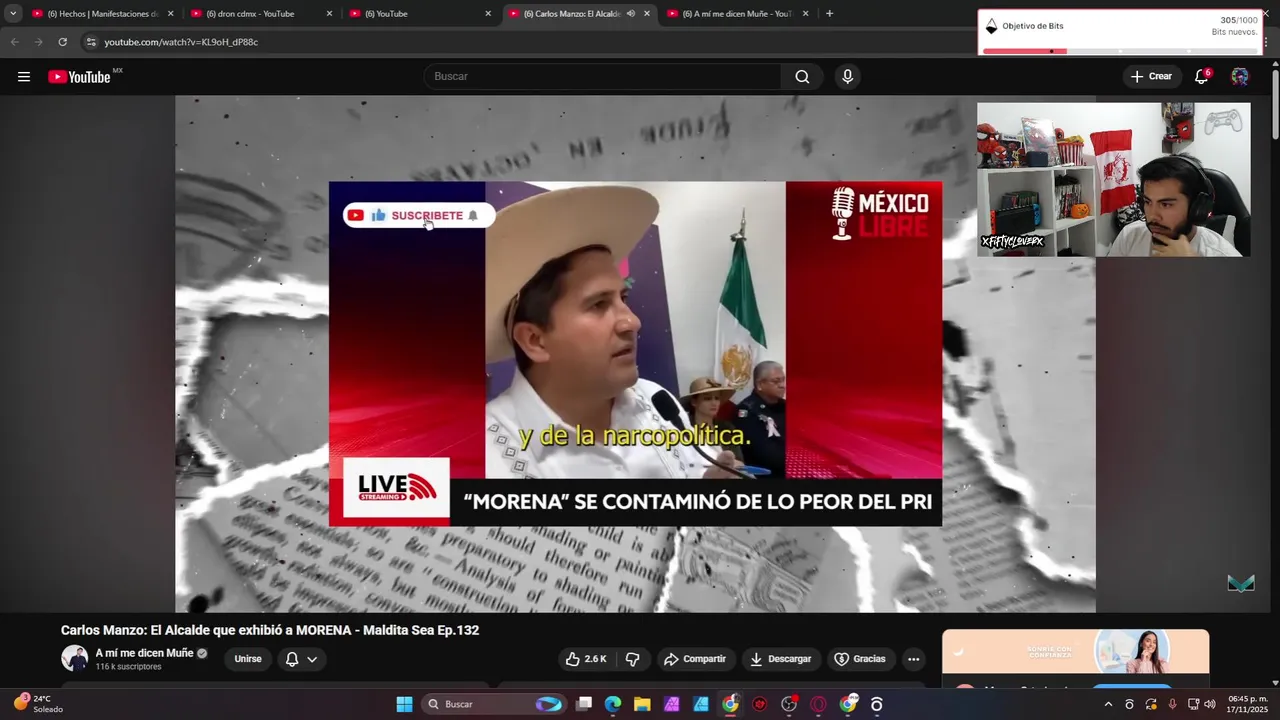Viewport: 1280px width, 720px height.
Task: Open Affinity Photo purple icon on taskbar
Action: pos(672,704)
